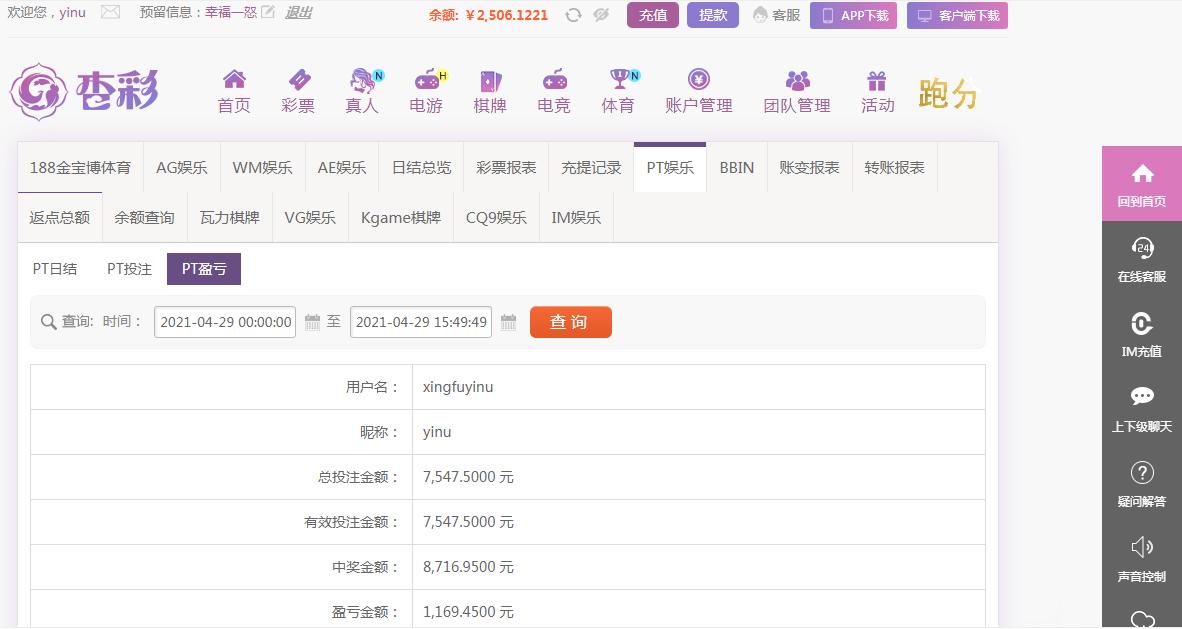1182x629 pixels.
Task: Switch to Kgame棋牌 tab
Action: (401, 217)
